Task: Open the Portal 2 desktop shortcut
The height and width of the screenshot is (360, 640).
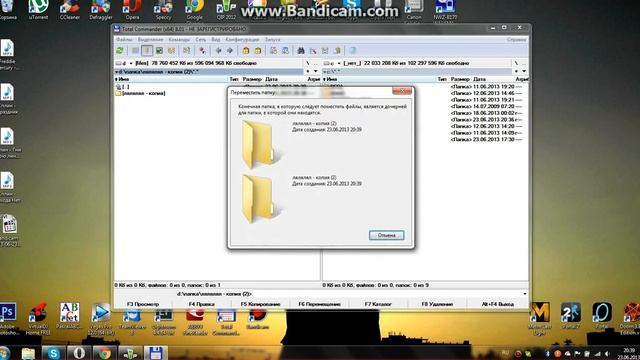Action: [x=571, y=317]
